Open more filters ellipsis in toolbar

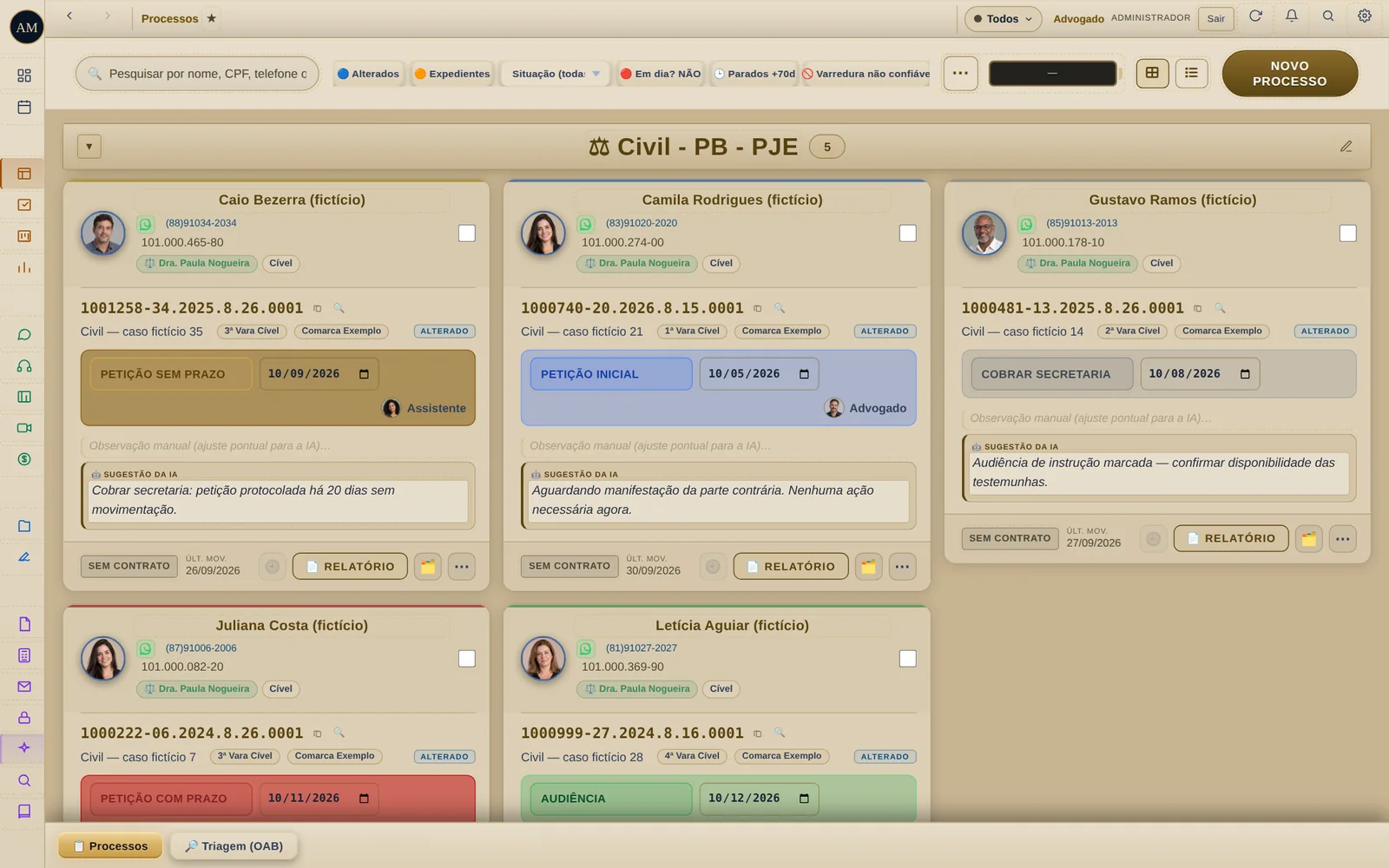point(960,73)
